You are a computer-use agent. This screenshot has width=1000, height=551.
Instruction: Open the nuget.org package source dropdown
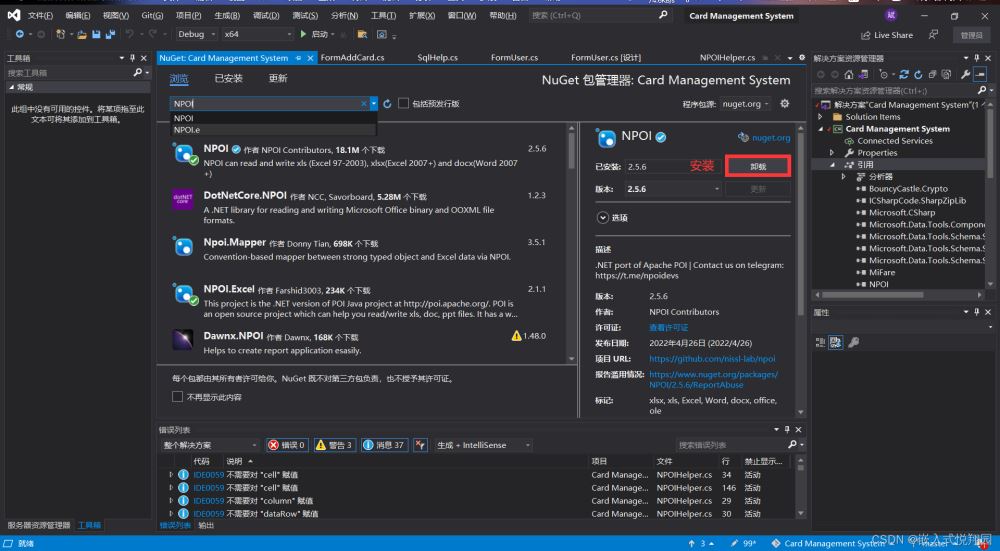tap(745, 103)
